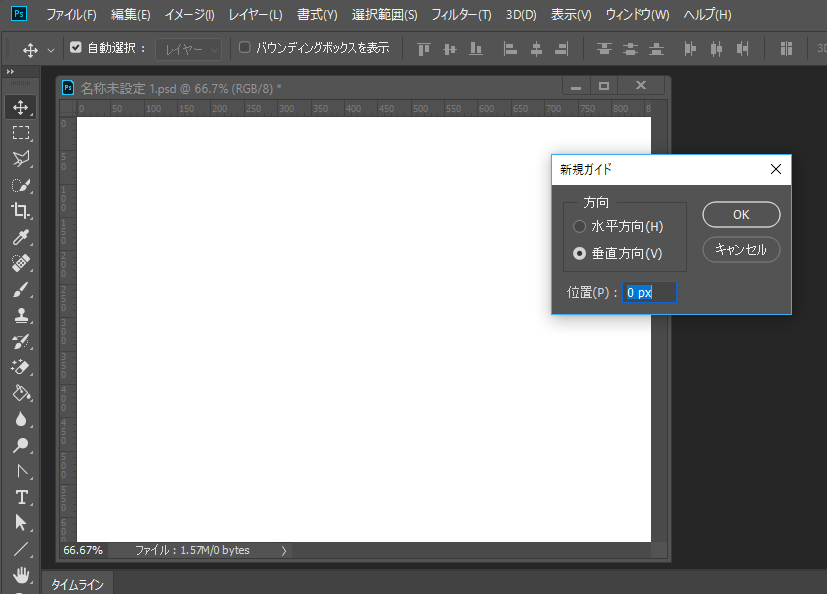The width and height of the screenshot is (827, 594).
Task: Click Align left edges icon
Action: (510, 49)
